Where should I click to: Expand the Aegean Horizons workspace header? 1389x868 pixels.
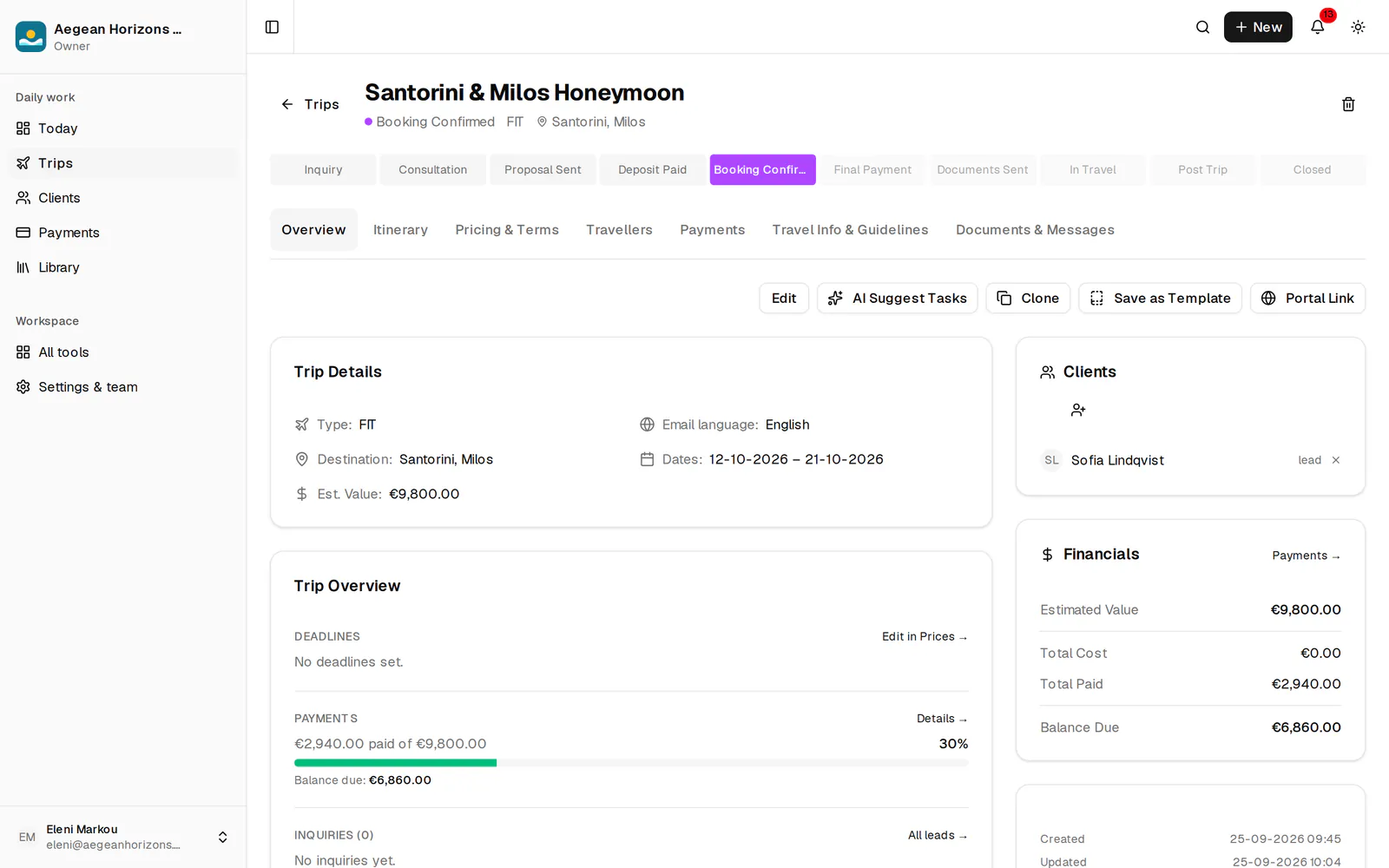(x=123, y=36)
